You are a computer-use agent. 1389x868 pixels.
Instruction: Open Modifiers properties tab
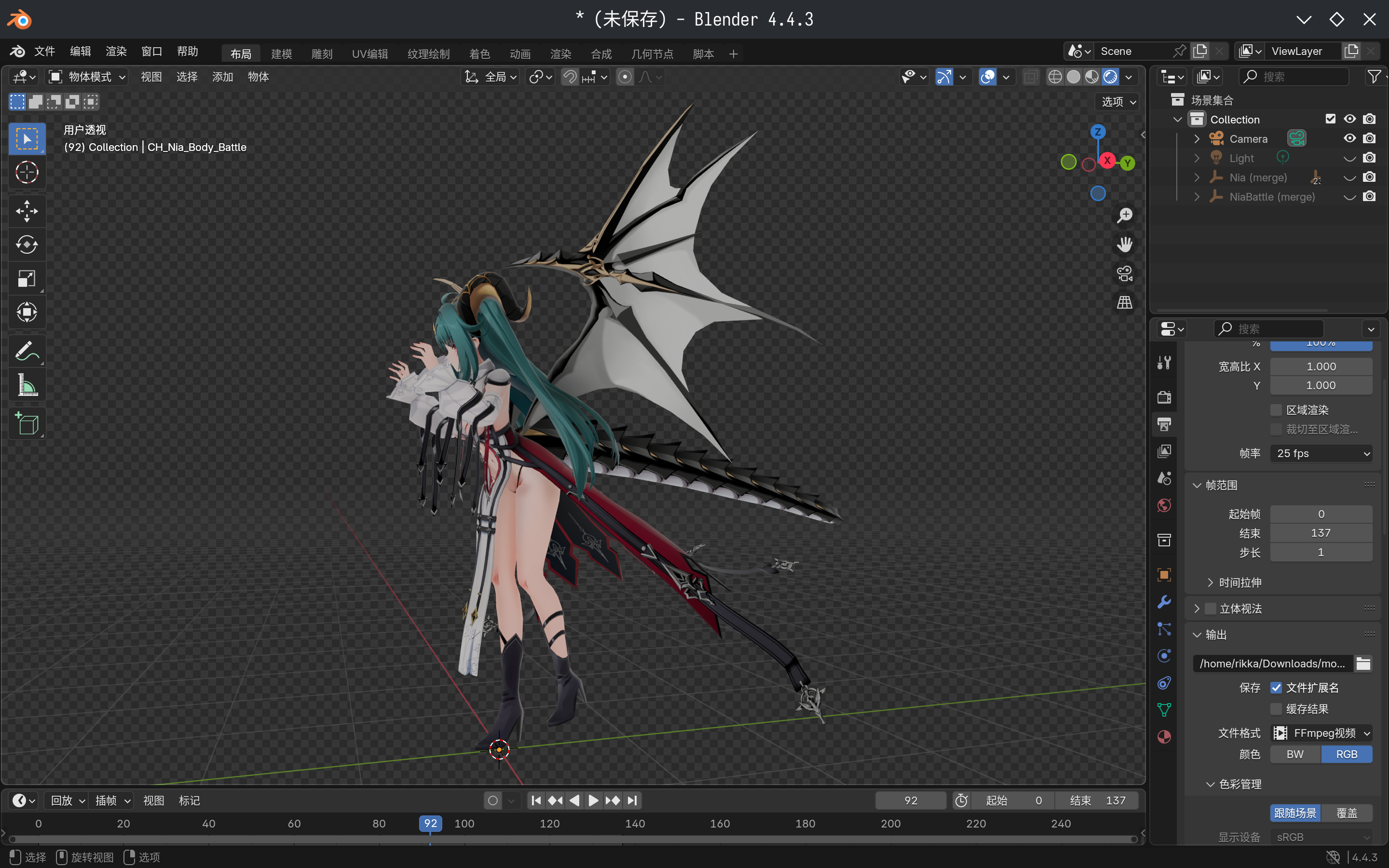pyautogui.click(x=1164, y=602)
